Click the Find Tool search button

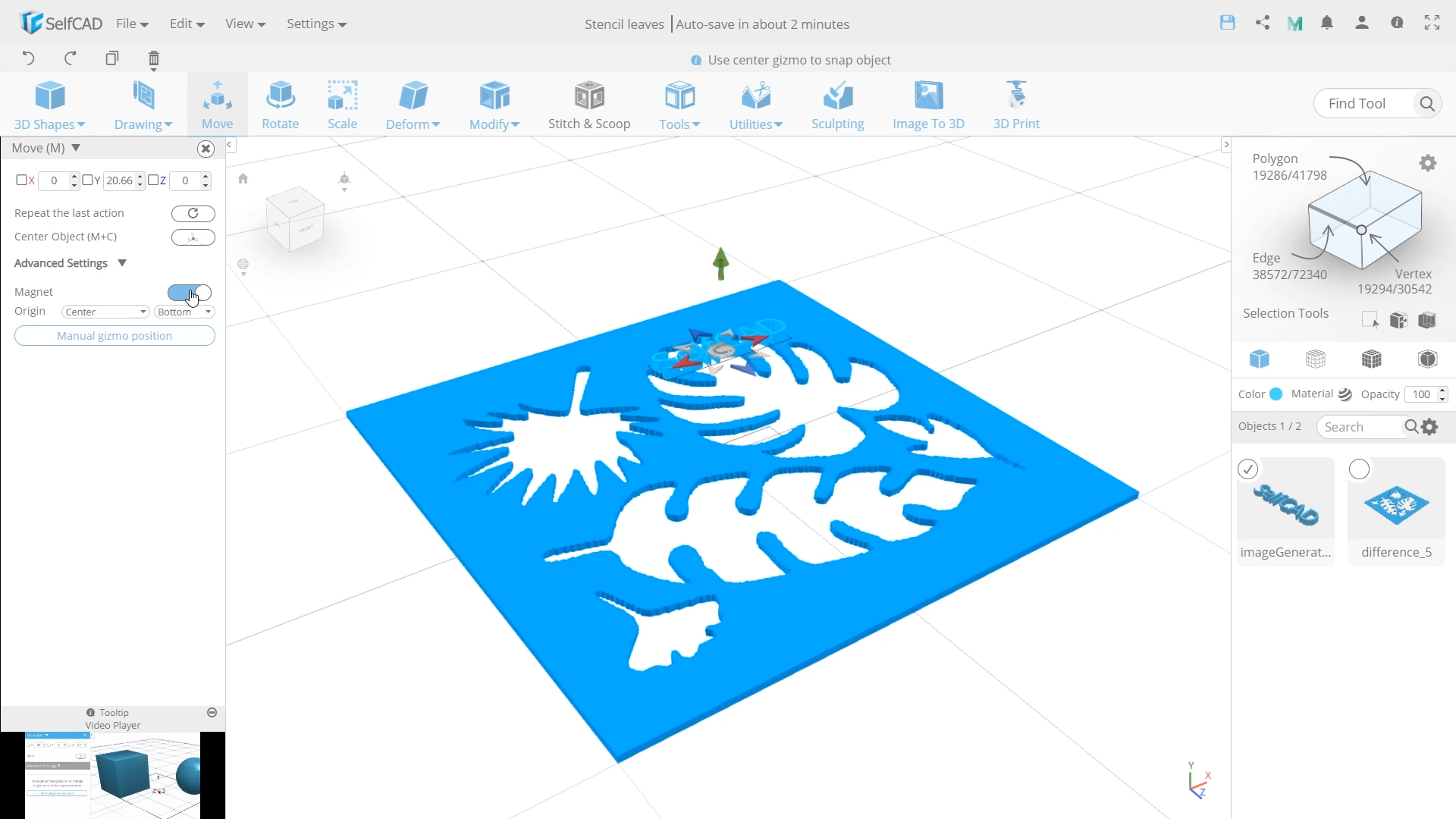click(x=1426, y=104)
